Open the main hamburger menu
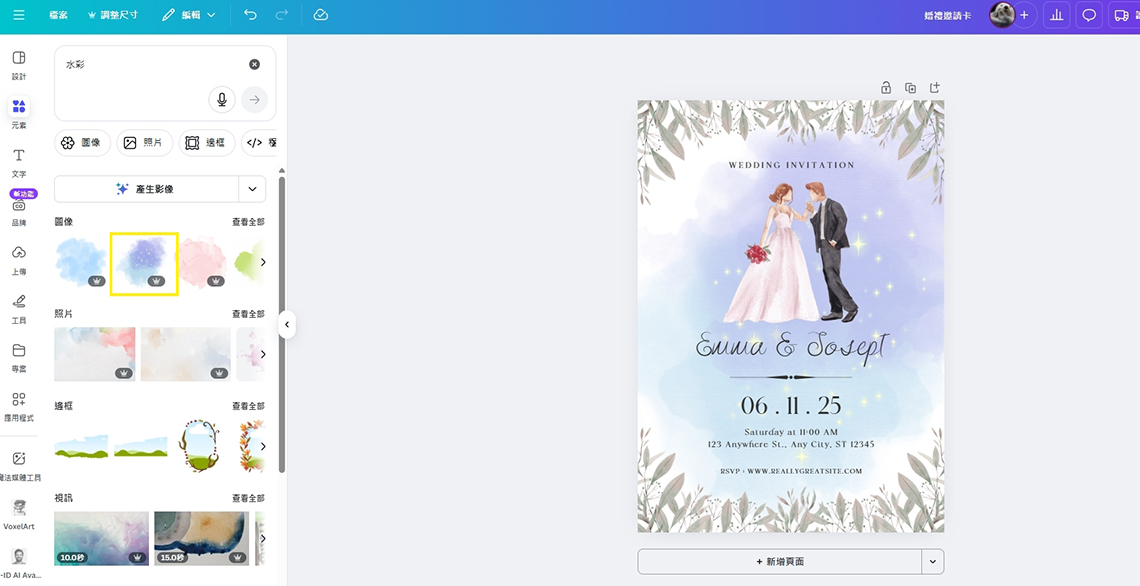The image size is (1140, 586). pyautogui.click(x=19, y=15)
